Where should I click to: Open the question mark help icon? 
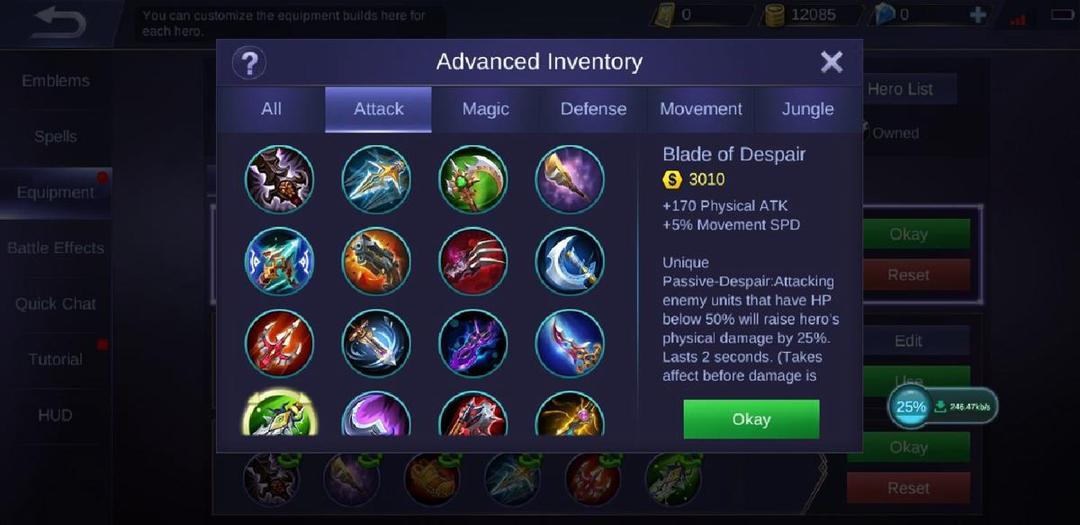249,63
